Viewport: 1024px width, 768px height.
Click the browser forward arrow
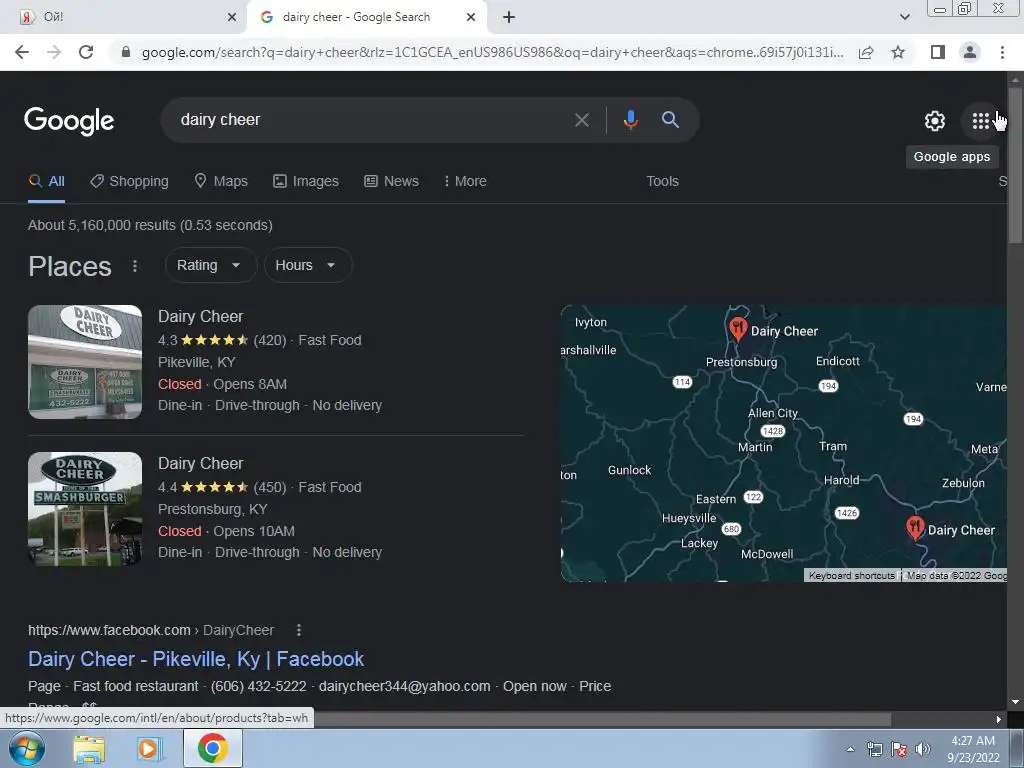coord(54,52)
